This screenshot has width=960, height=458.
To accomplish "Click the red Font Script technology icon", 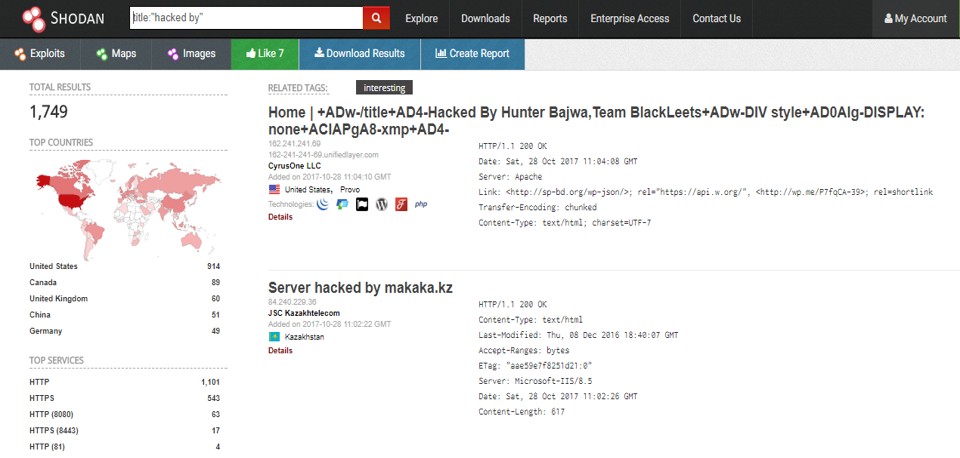I will point(401,205).
